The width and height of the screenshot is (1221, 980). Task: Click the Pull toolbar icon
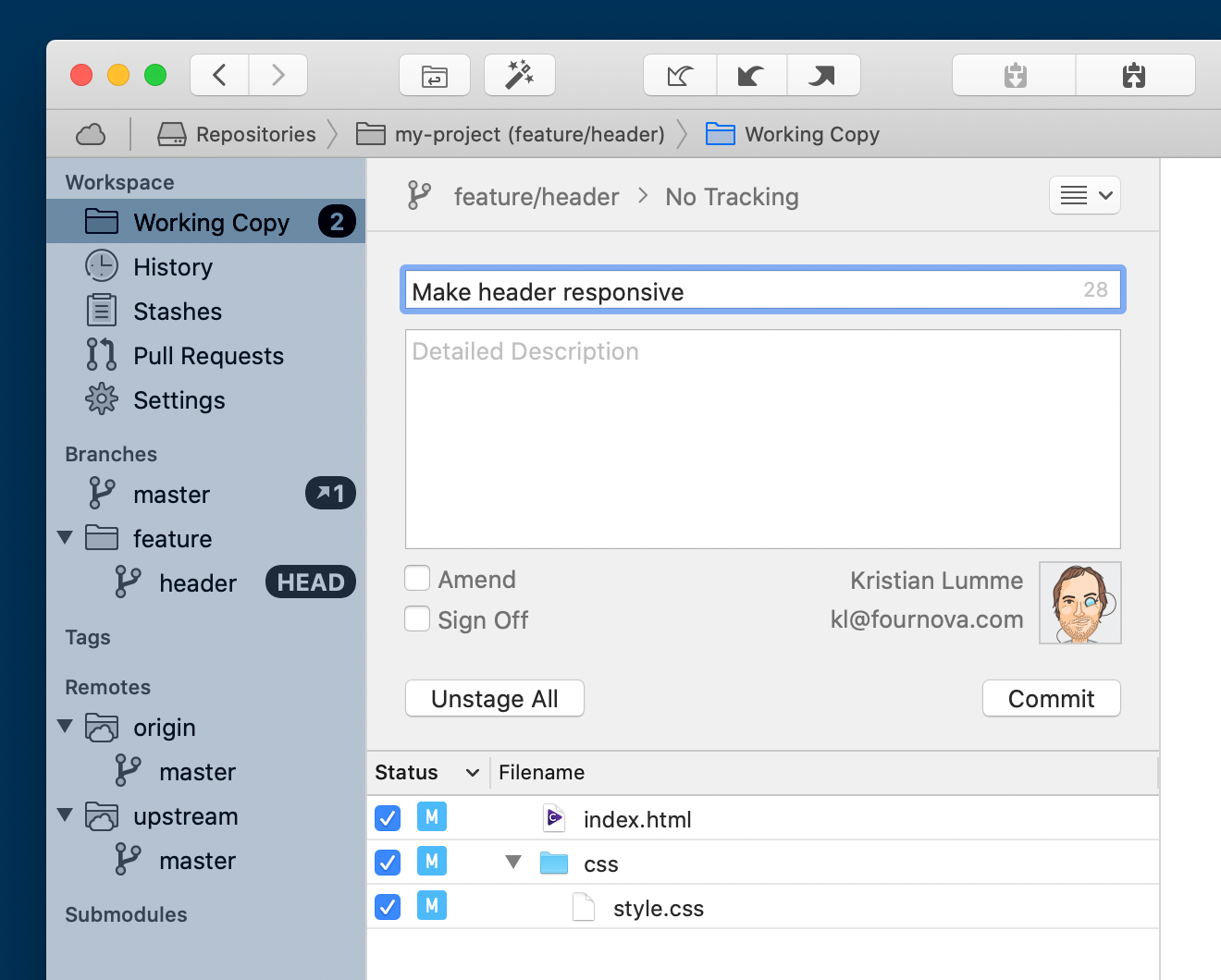[x=751, y=75]
